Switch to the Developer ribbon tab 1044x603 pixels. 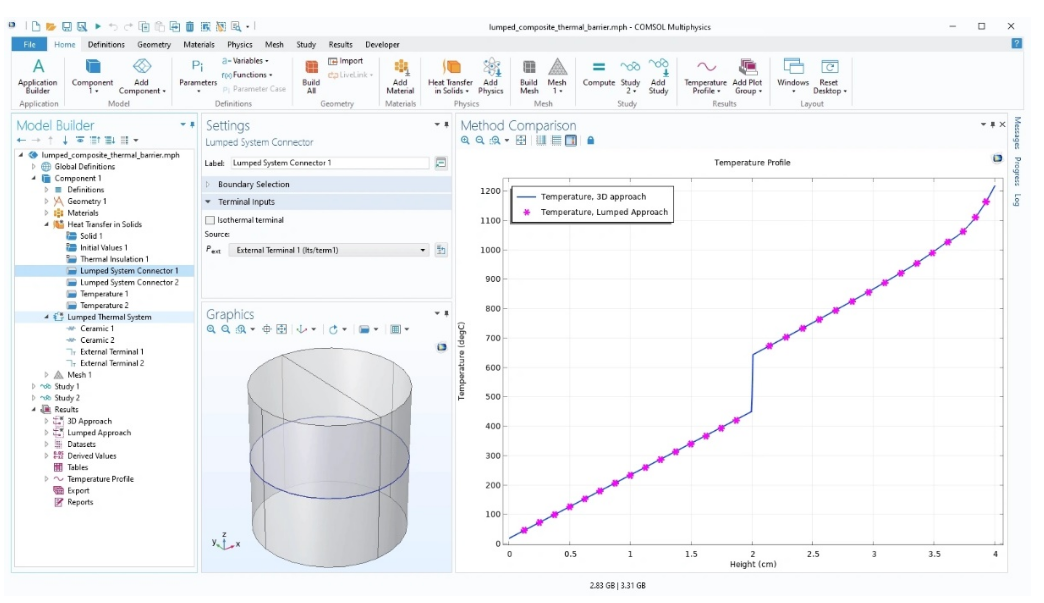382,44
